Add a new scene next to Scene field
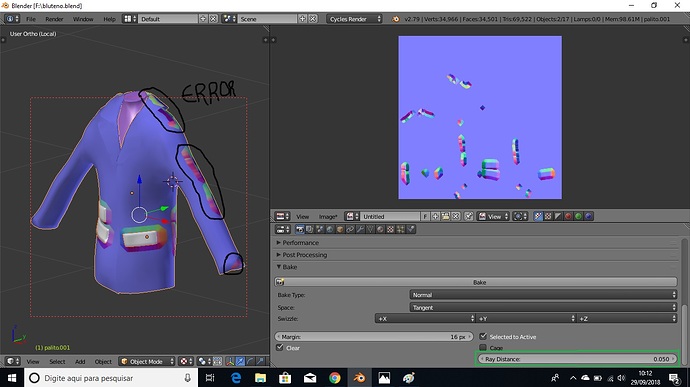Viewport: 690px width, 387px height. [x=302, y=19]
